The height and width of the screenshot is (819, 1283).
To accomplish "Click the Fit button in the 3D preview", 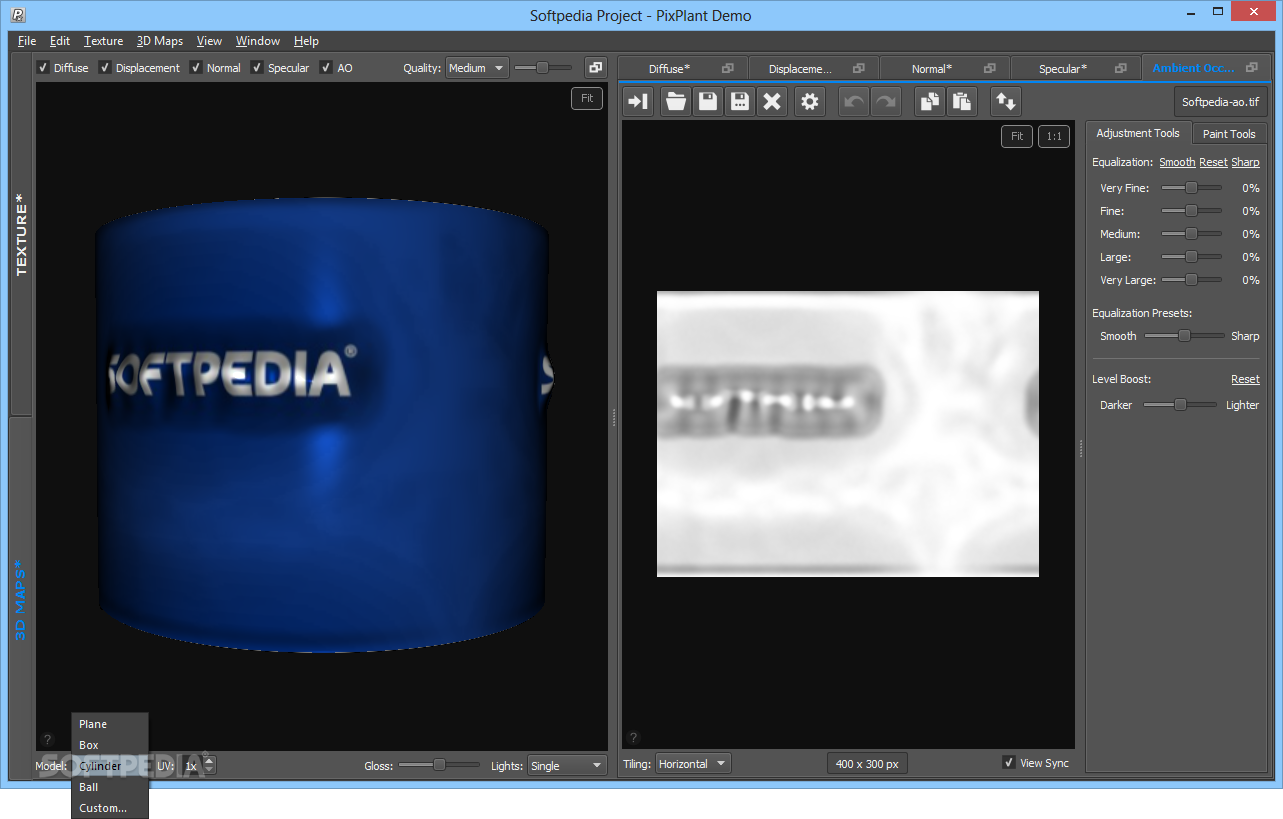I will point(587,98).
